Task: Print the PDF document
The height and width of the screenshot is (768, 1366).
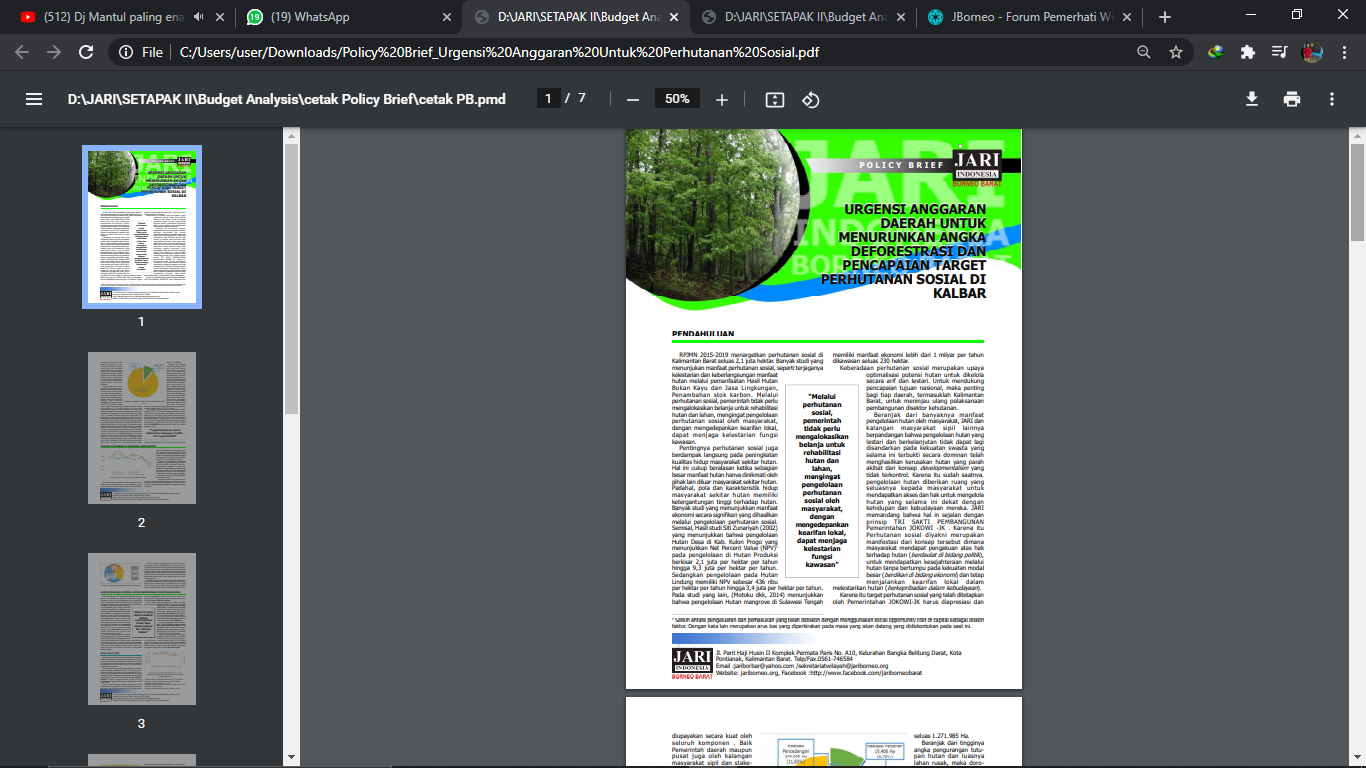Action: click(x=1292, y=99)
